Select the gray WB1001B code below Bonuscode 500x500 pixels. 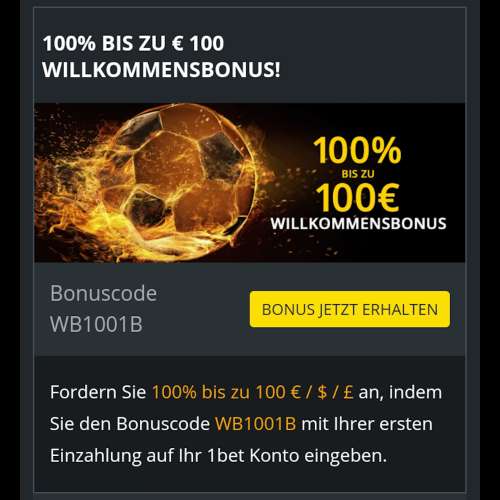96,324
